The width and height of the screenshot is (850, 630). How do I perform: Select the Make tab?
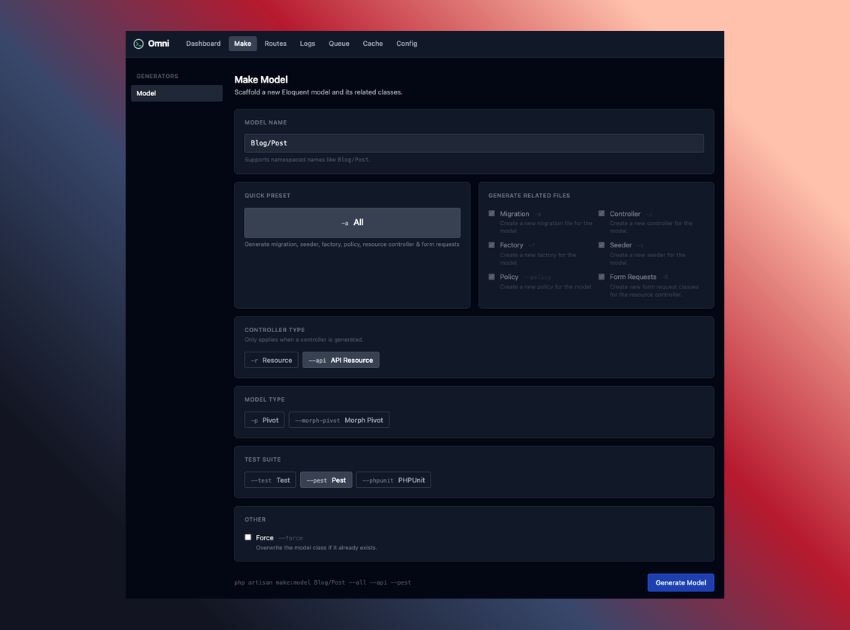242,44
